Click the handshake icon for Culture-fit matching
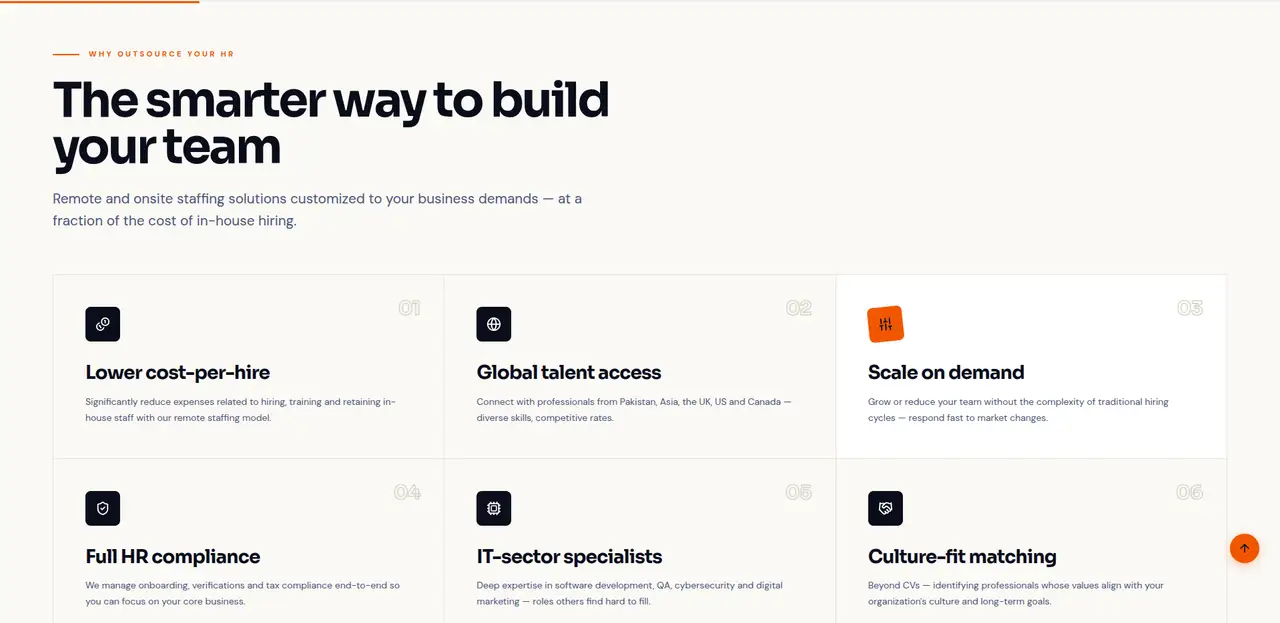The height and width of the screenshot is (623, 1280). 885,508
